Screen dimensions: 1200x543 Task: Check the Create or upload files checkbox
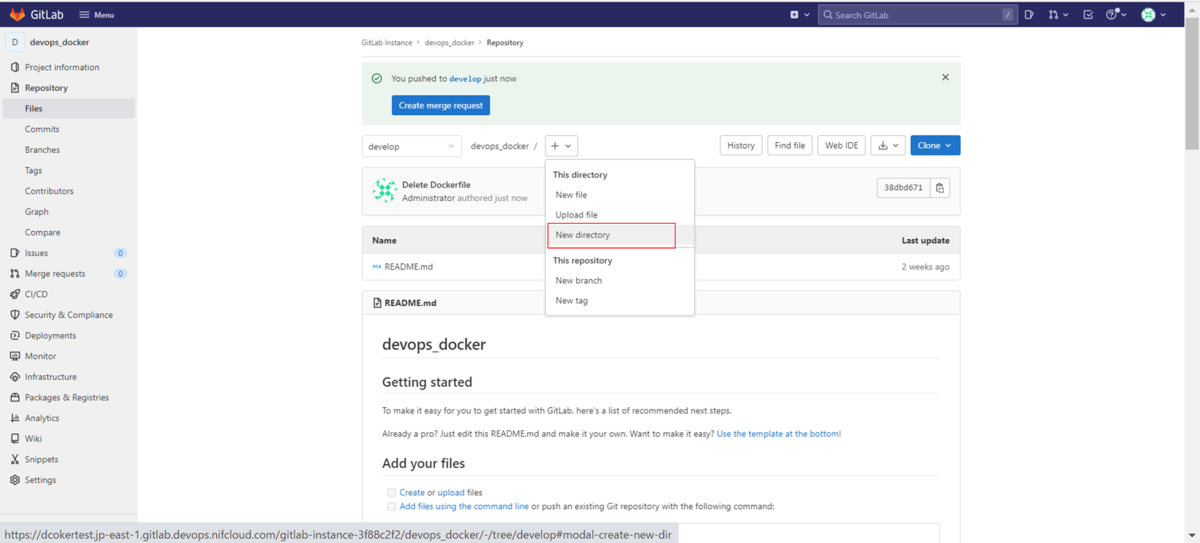coord(391,493)
